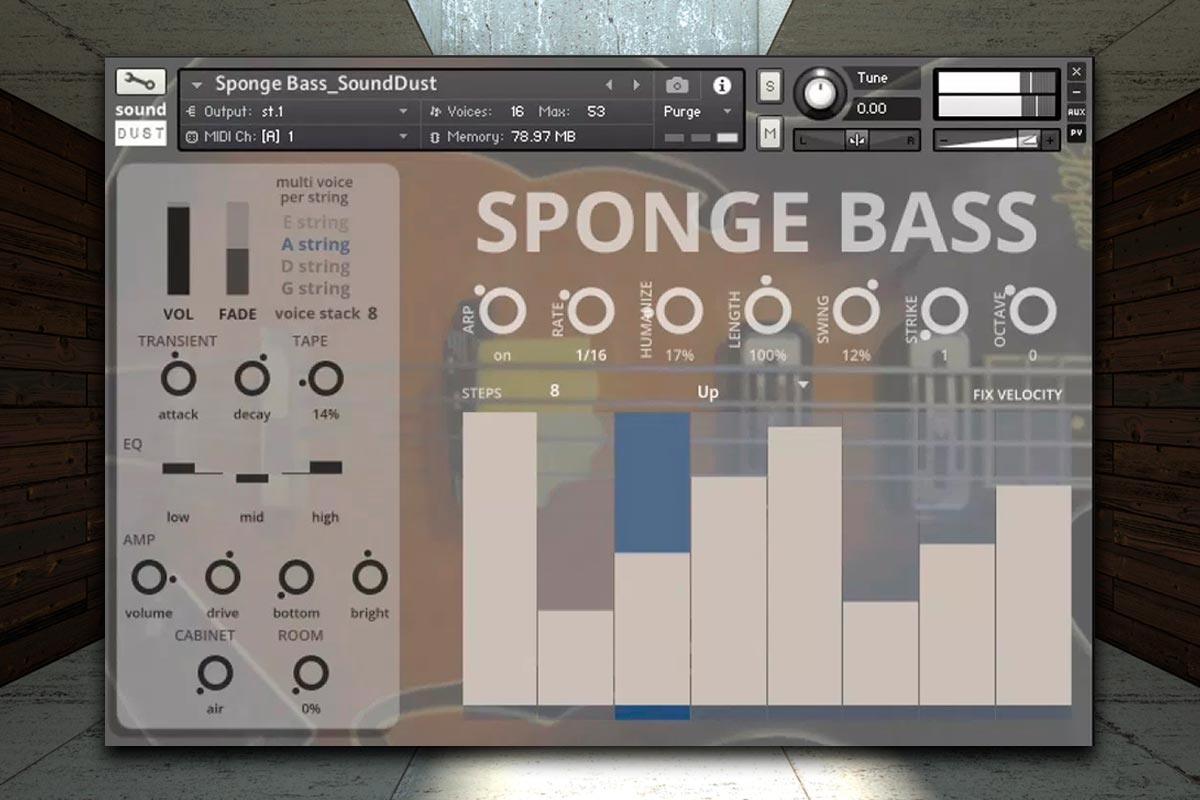Open the arp direction 'Up' dropdown
The width and height of the screenshot is (1200, 800).
coord(755,391)
